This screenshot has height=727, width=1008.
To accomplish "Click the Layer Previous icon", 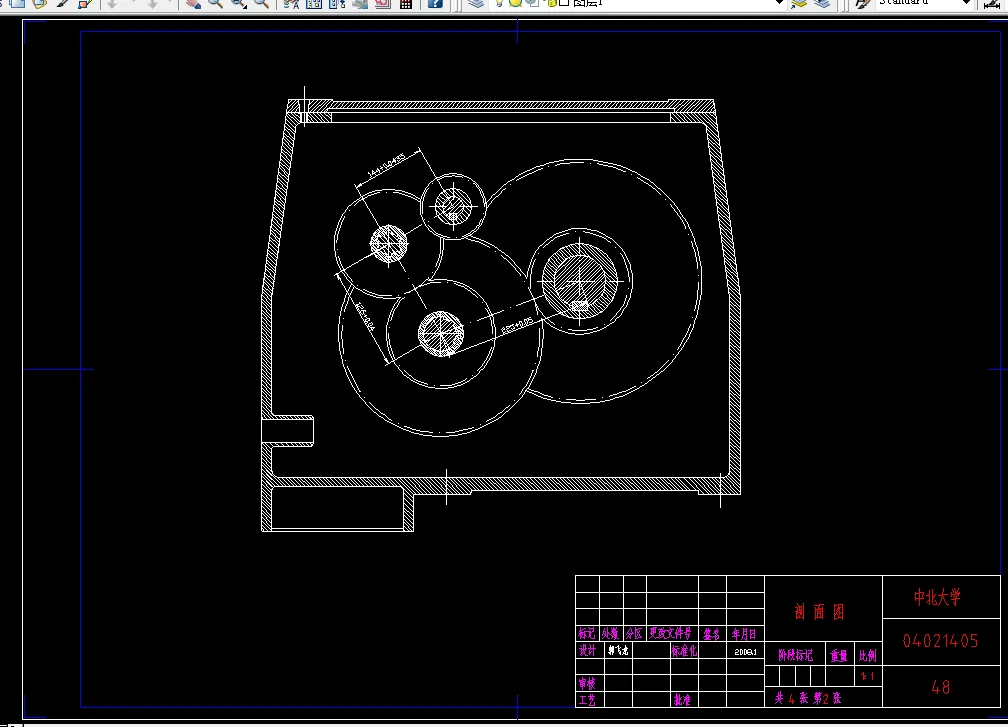I will pos(822,3).
